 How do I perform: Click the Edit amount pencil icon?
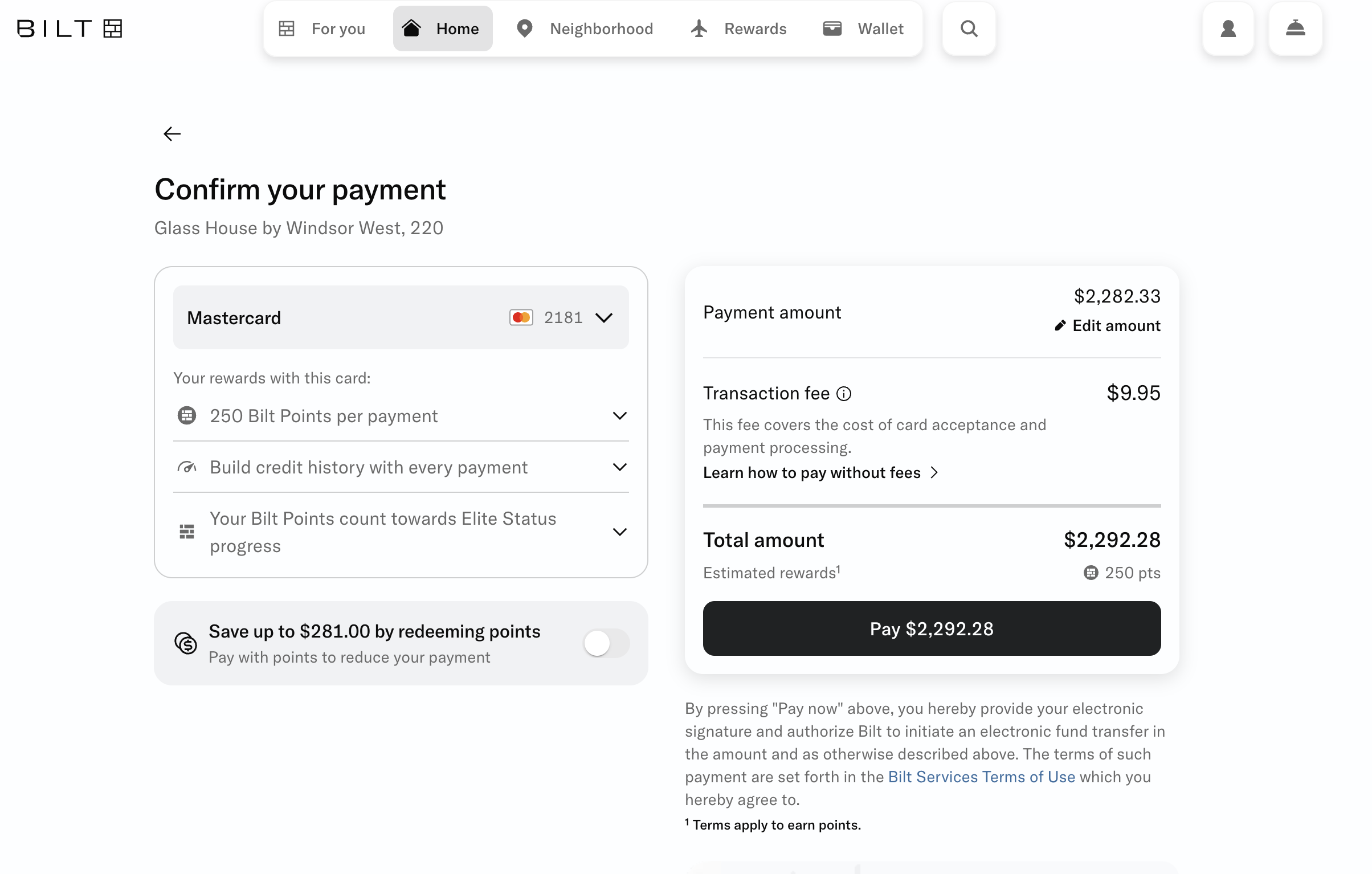tap(1060, 325)
